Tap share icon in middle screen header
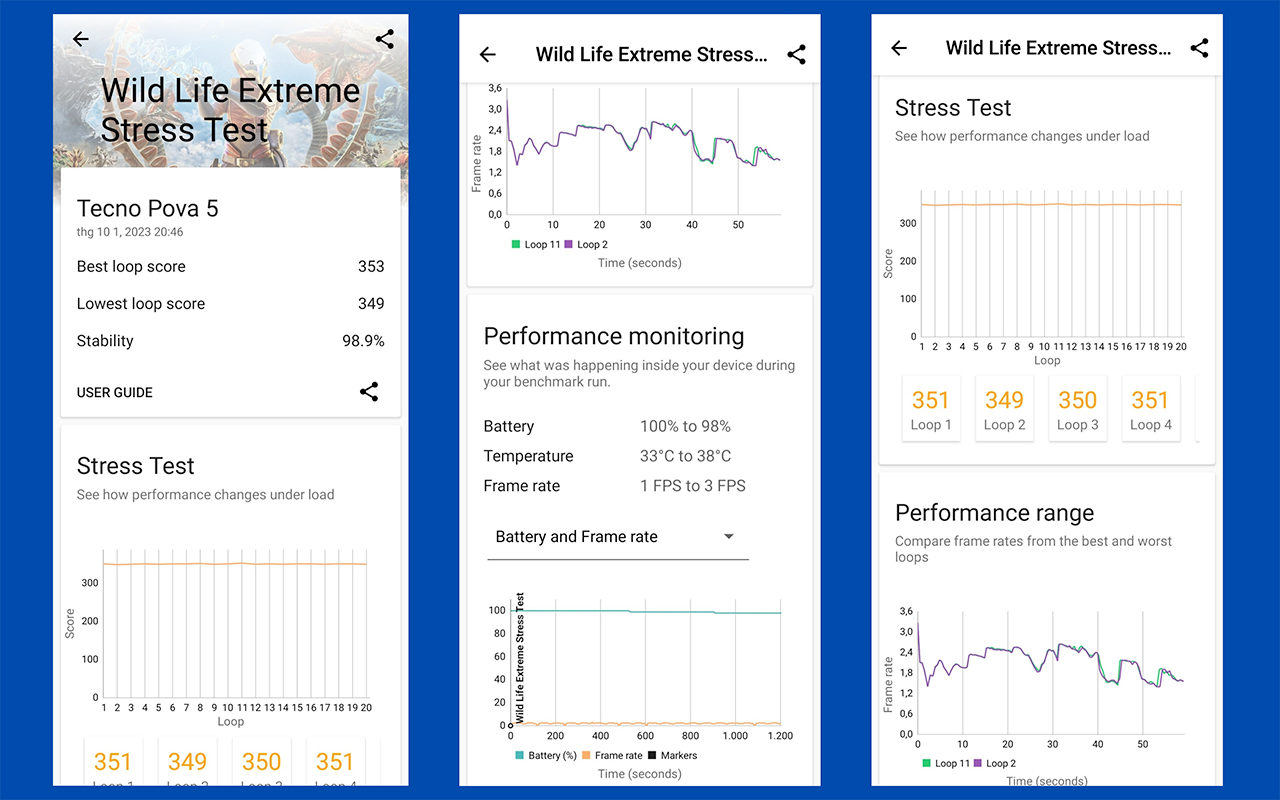The image size is (1280, 800). (796, 55)
